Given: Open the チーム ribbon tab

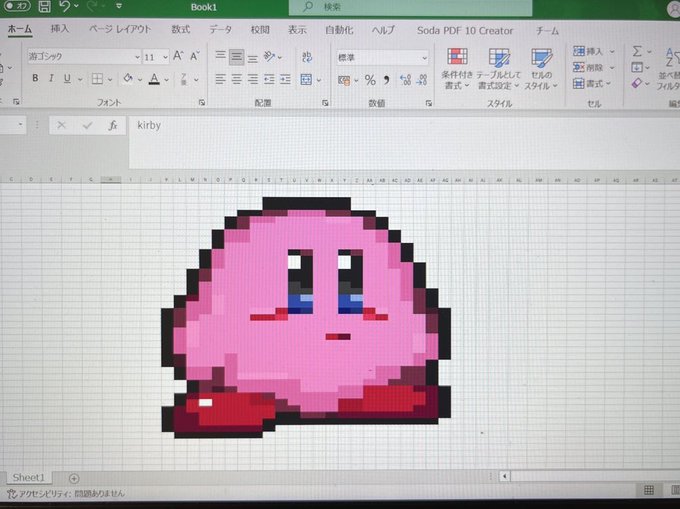Looking at the screenshot, I should [547, 31].
